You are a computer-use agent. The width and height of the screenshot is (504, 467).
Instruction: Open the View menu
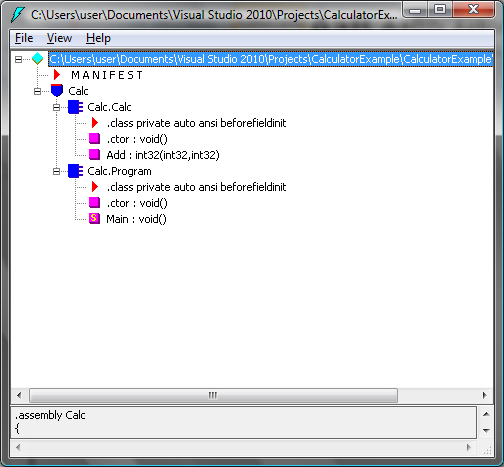[x=59, y=38]
